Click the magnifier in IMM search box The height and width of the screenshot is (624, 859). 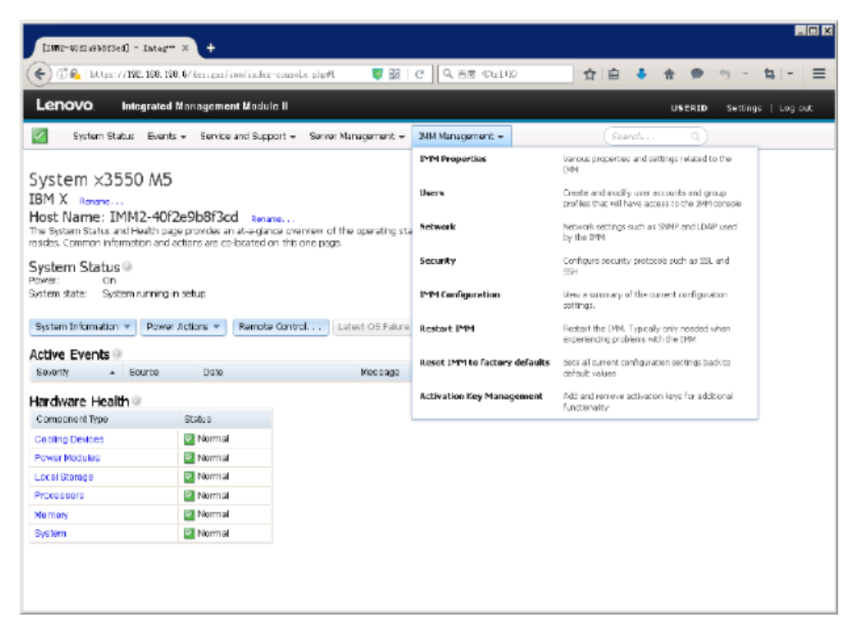pyautogui.click(x=695, y=136)
